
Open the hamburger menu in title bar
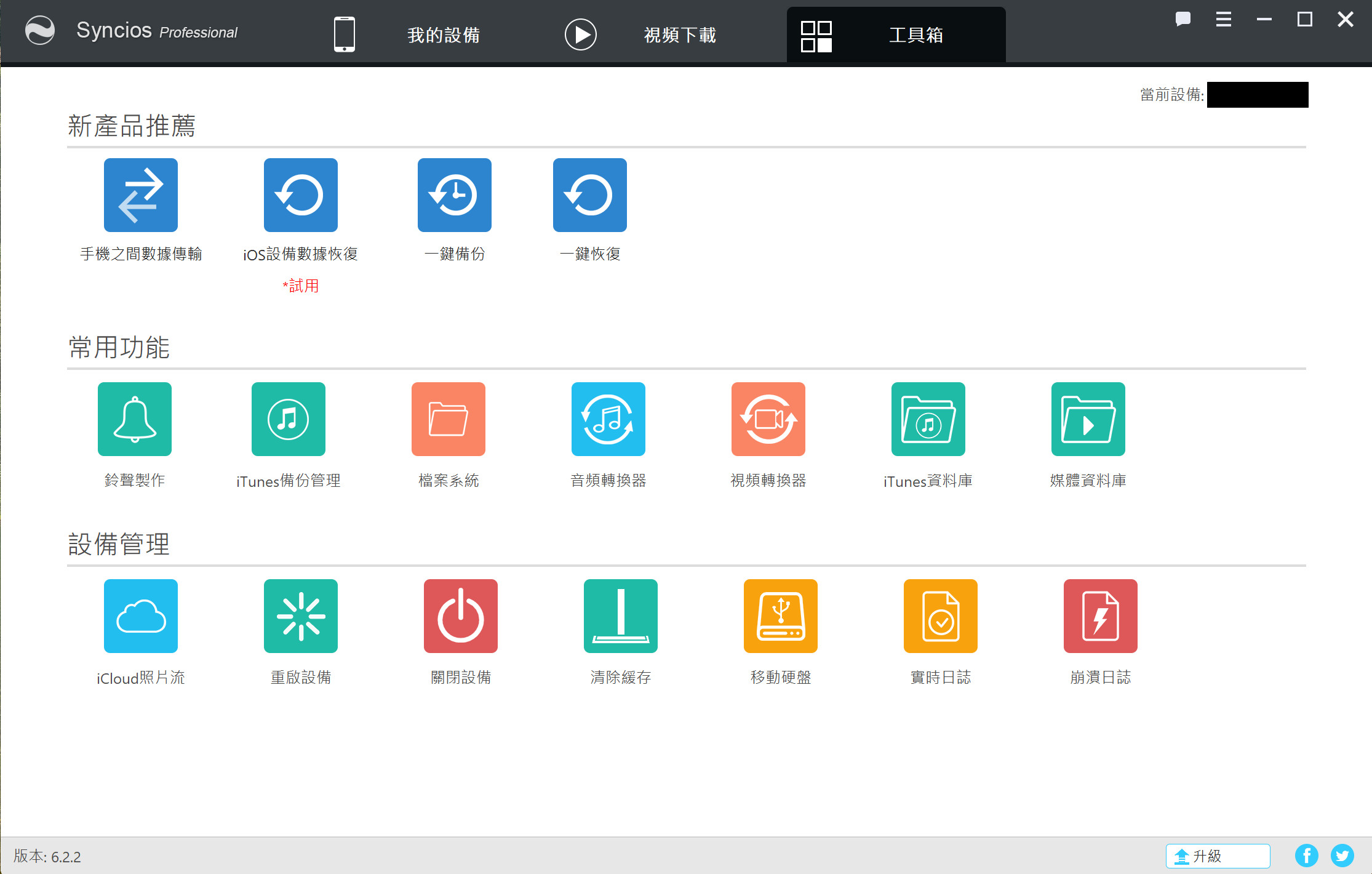tap(1224, 19)
